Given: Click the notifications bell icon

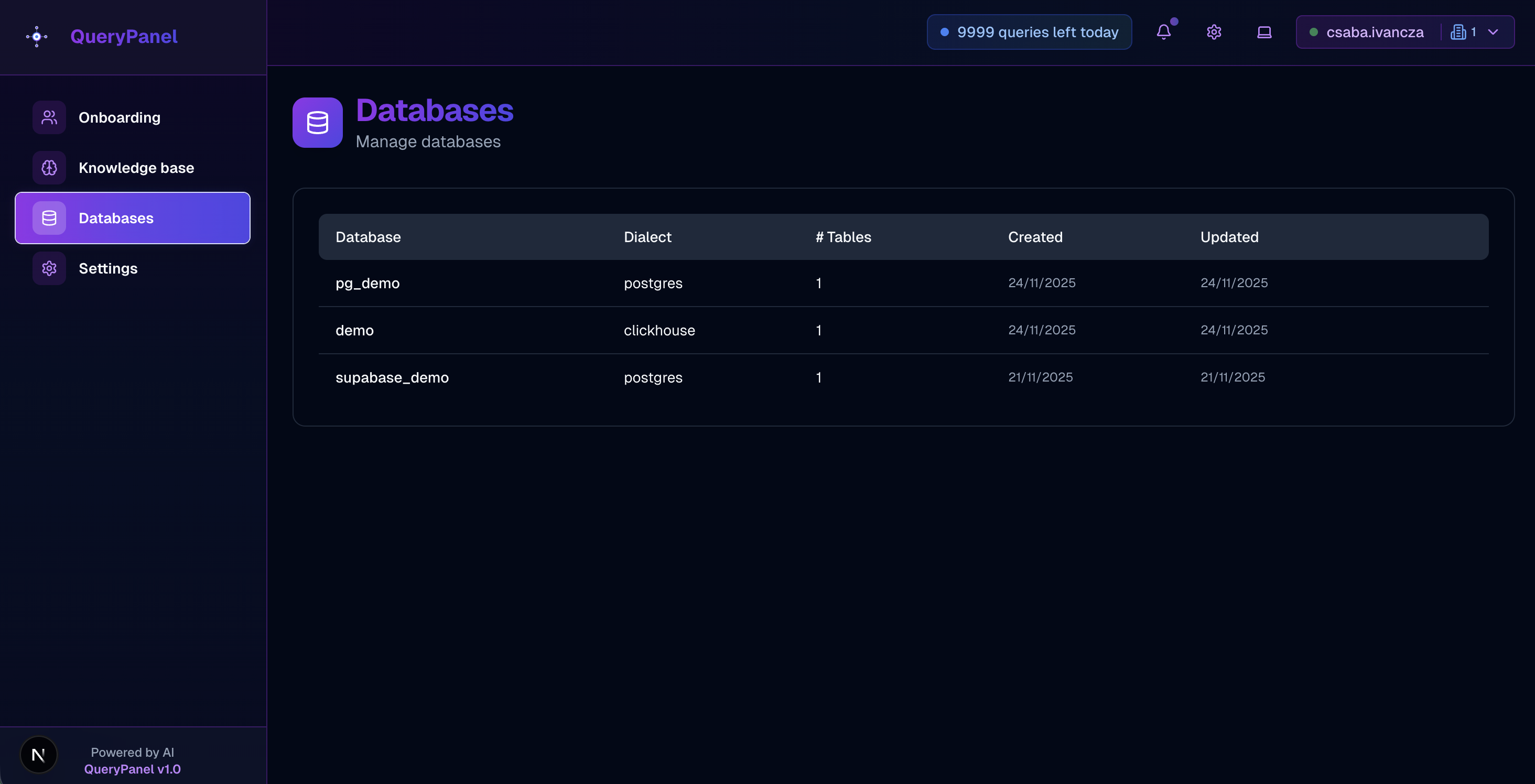Looking at the screenshot, I should pyautogui.click(x=1164, y=32).
